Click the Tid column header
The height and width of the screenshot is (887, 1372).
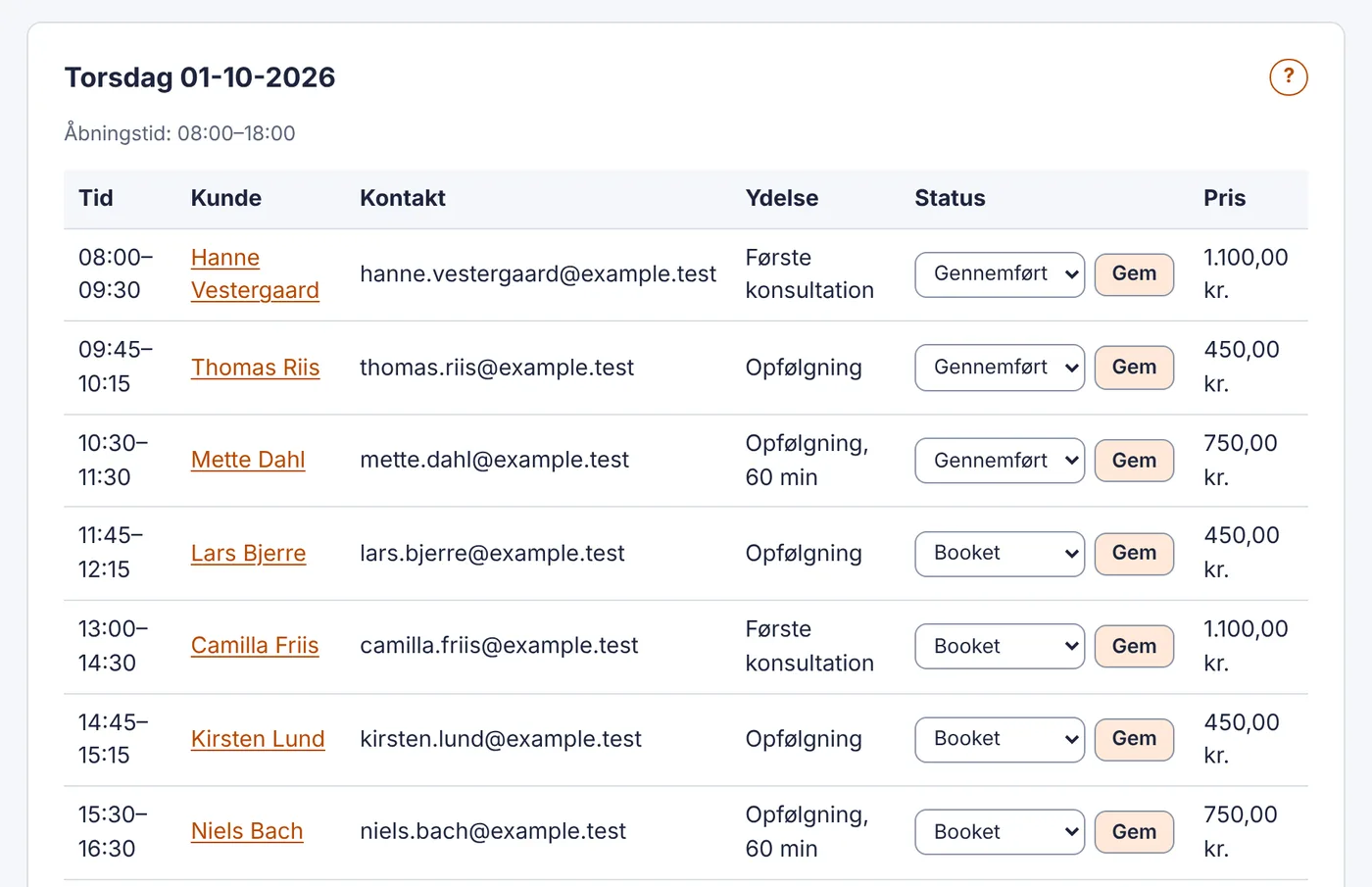click(x=96, y=198)
